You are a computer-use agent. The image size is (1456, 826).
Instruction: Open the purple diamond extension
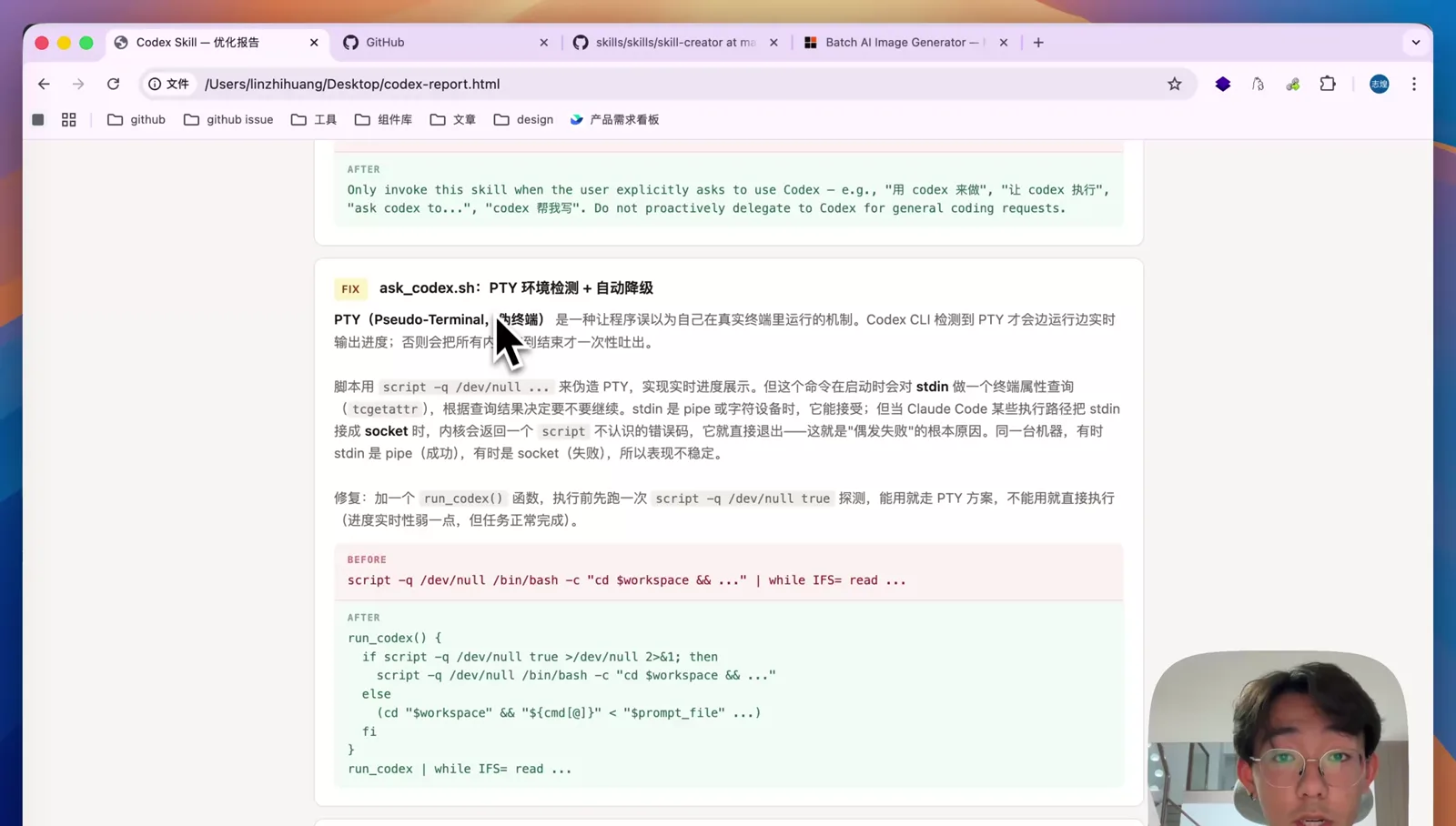click(1223, 84)
